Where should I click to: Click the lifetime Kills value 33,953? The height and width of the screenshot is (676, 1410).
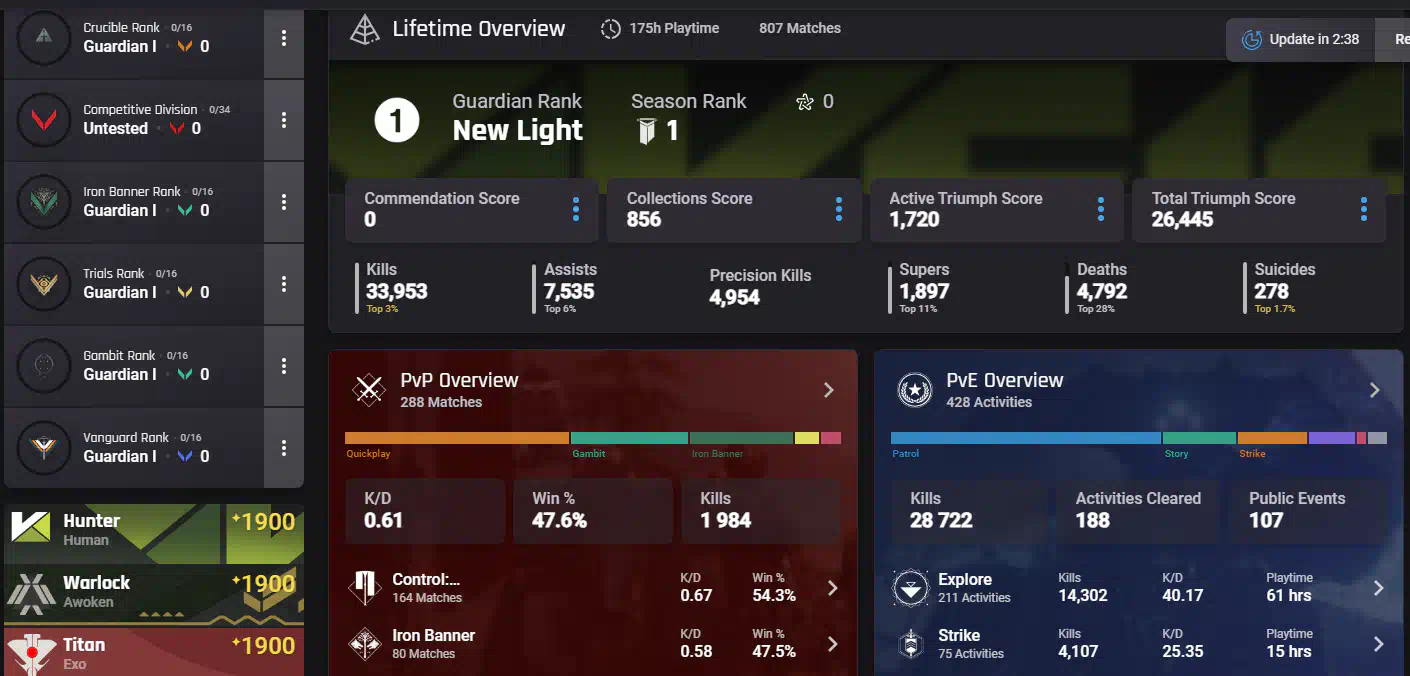396,292
